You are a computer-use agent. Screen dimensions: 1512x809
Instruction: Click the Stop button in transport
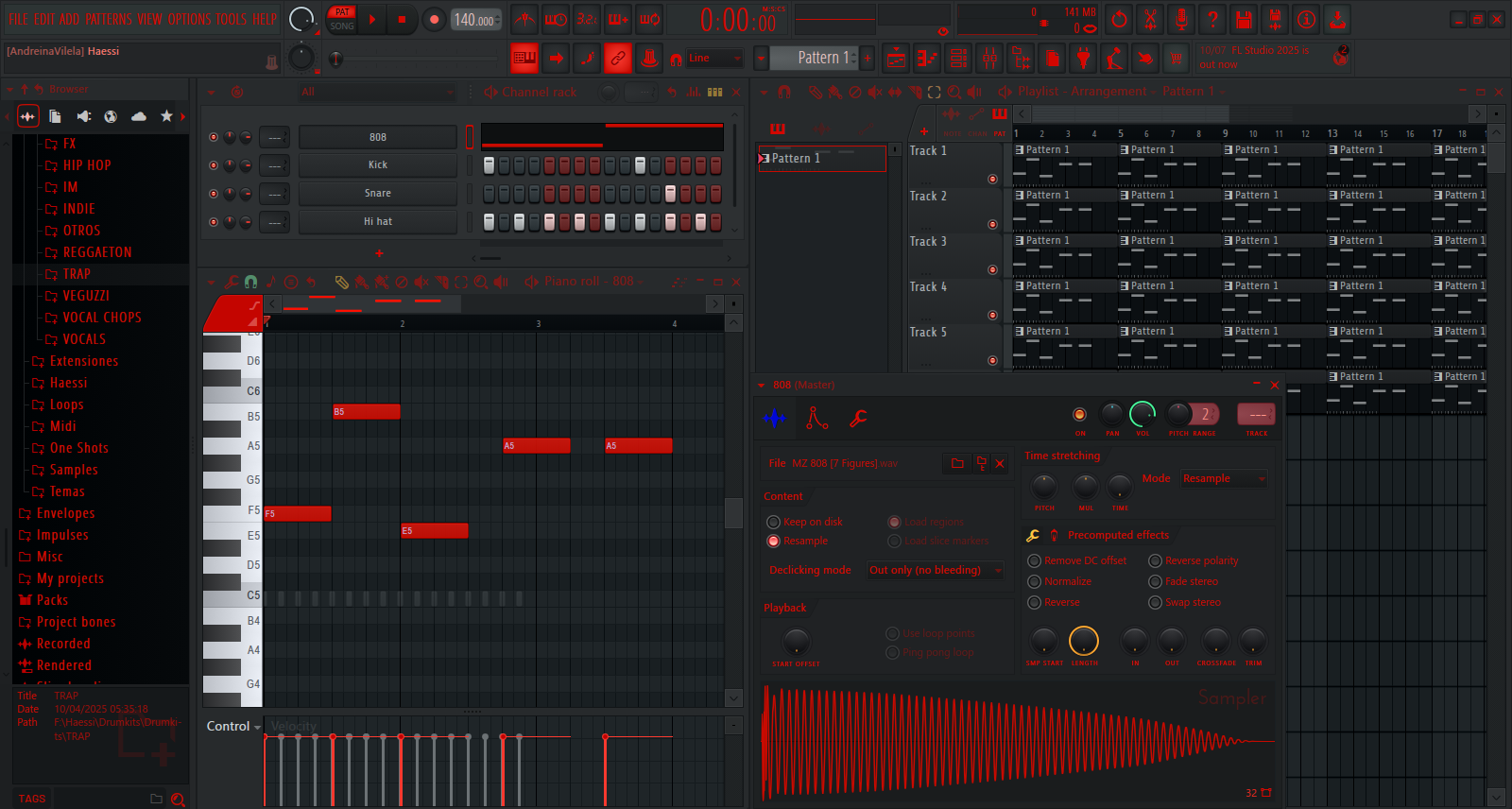click(402, 19)
